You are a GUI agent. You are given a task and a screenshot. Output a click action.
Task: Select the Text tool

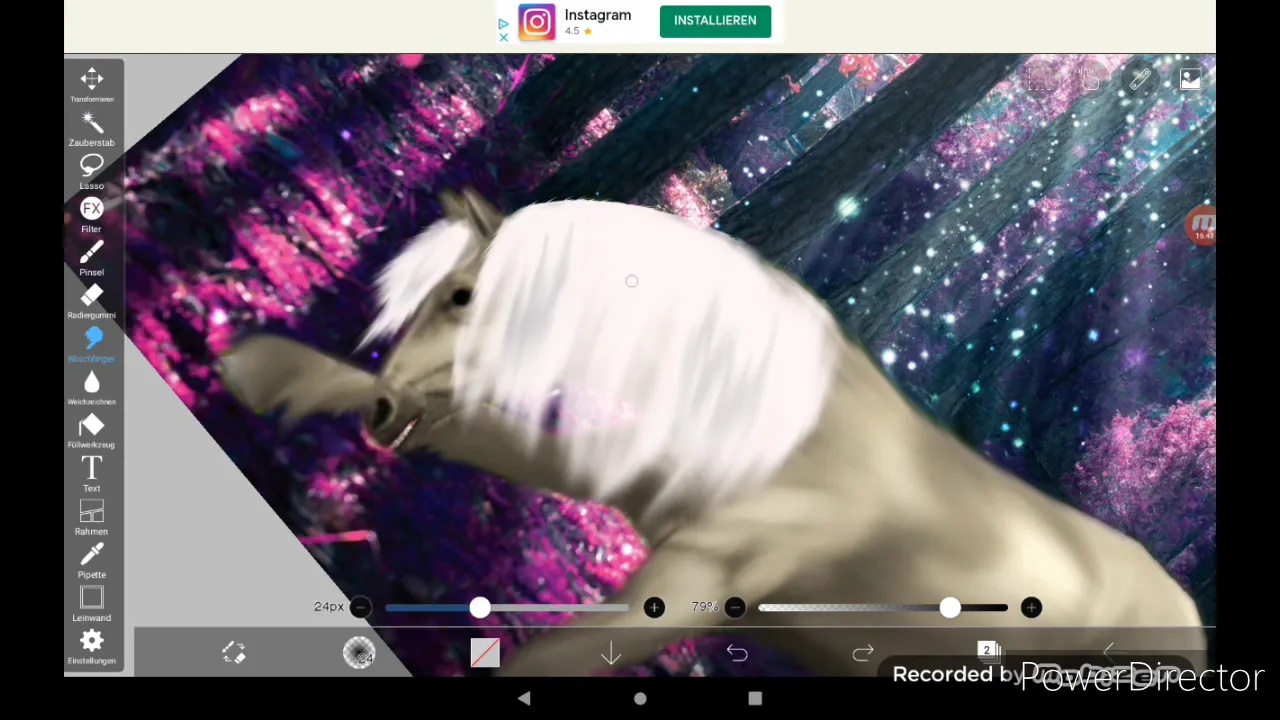(x=92, y=473)
